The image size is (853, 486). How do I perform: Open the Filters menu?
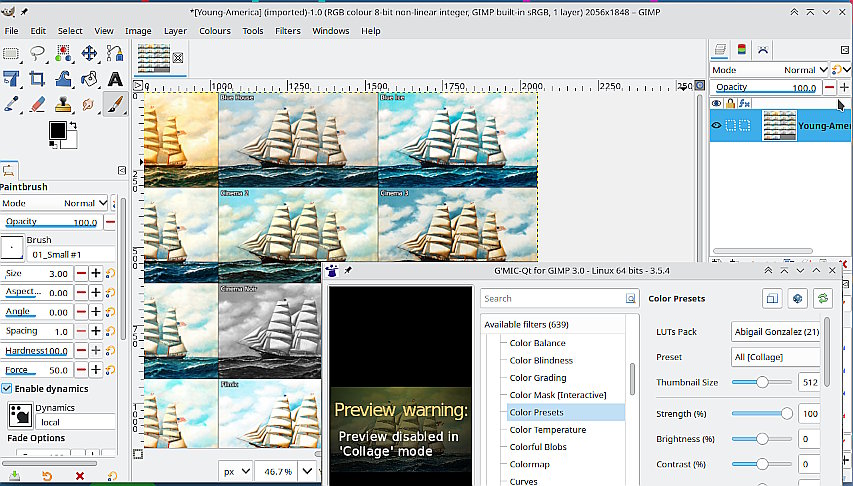point(288,31)
